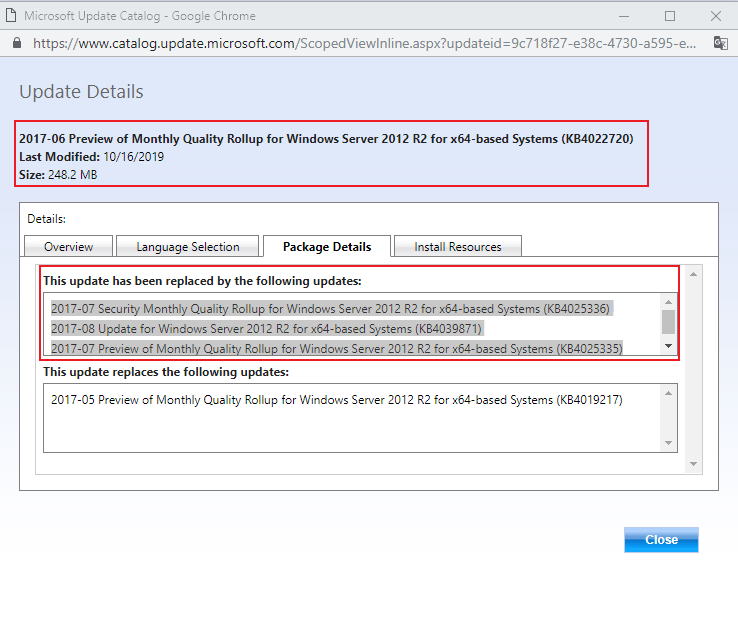738x620 pixels.
Task: Click the page document icon in title bar
Action: pos(11,16)
